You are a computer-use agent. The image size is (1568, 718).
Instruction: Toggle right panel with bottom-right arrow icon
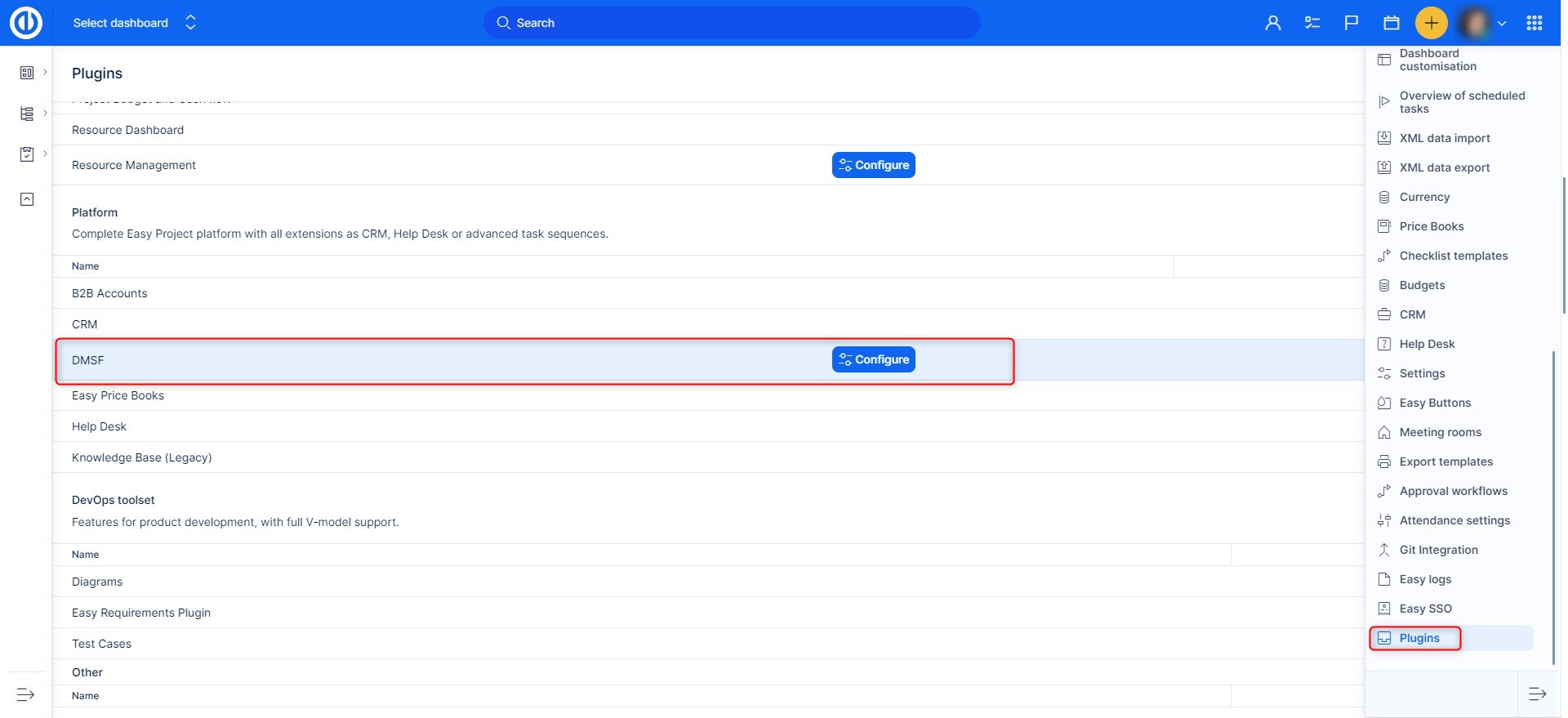pos(1537,694)
